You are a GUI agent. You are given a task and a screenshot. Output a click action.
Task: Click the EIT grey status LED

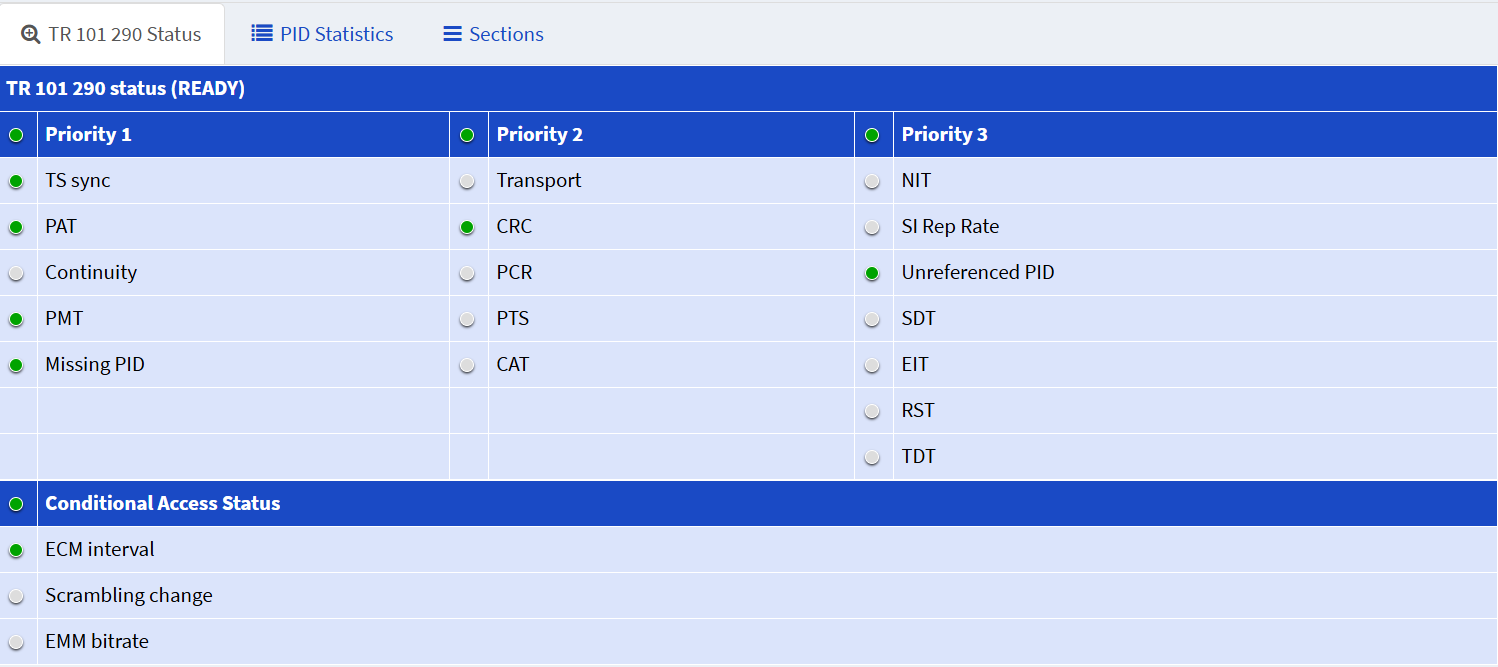pos(872,366)
